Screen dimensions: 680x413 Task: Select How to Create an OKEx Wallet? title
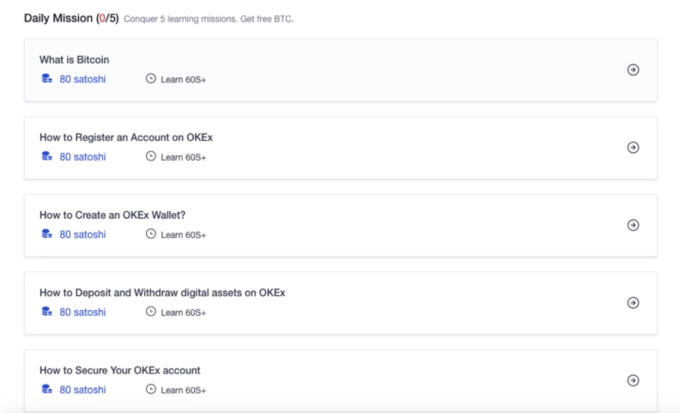point(112,215)
